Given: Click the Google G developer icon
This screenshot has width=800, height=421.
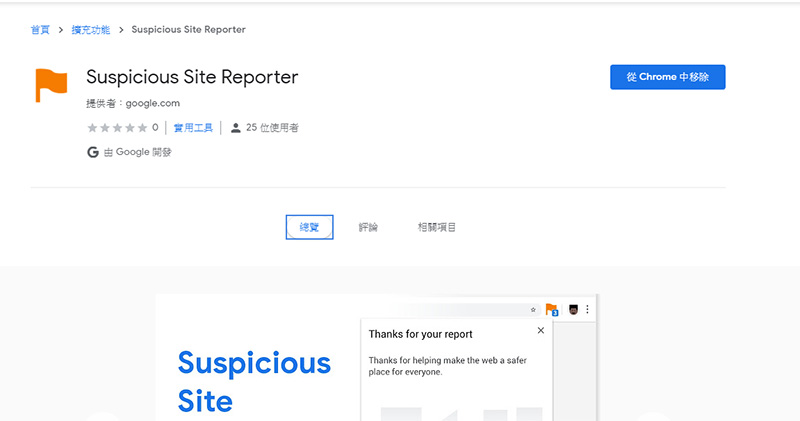Looking at the screenshot, I should coord(93,152).
